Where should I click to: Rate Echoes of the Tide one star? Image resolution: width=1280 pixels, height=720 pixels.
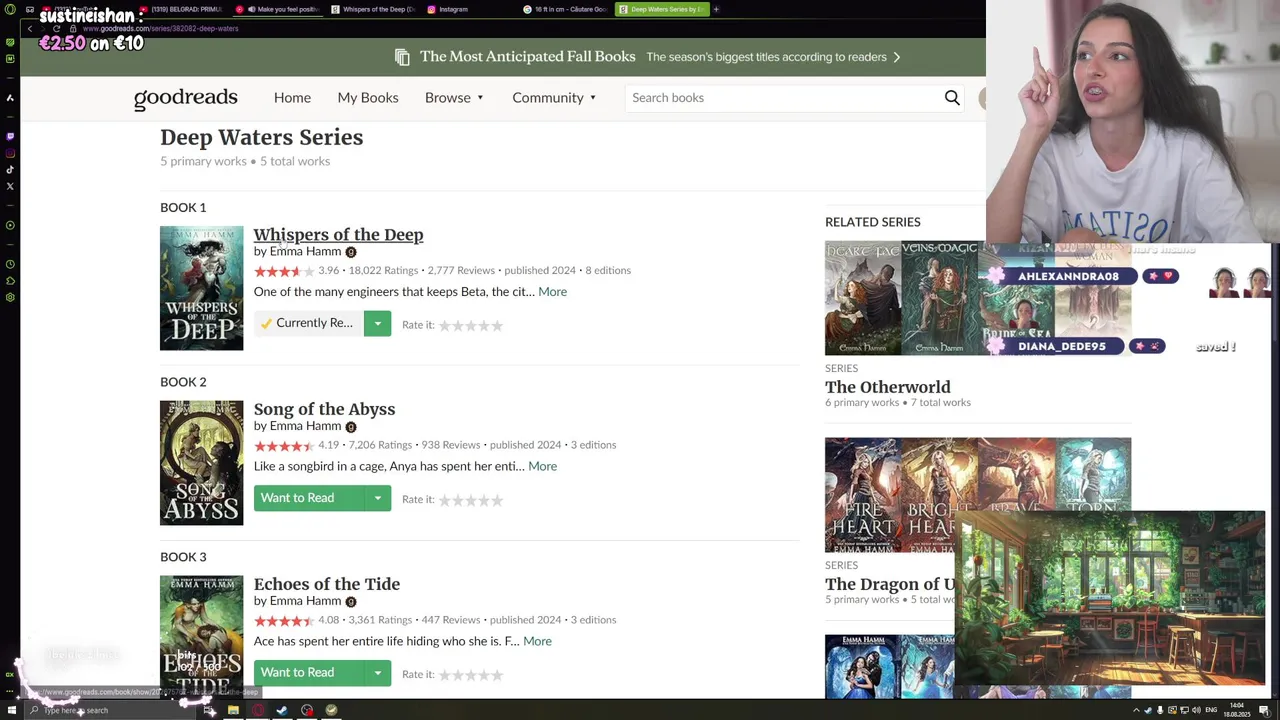tap(445, 675)
